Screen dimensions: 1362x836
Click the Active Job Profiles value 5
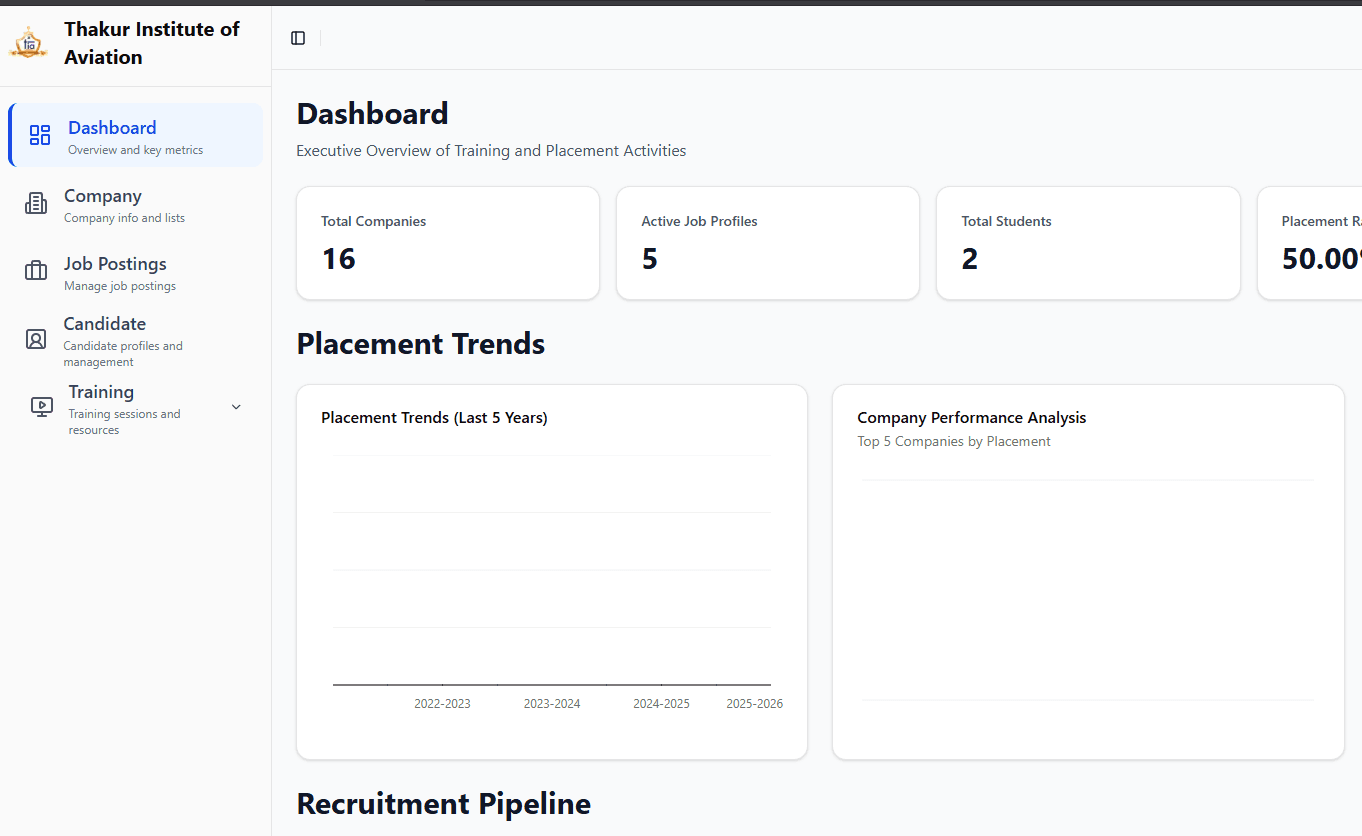pos(650,259)
